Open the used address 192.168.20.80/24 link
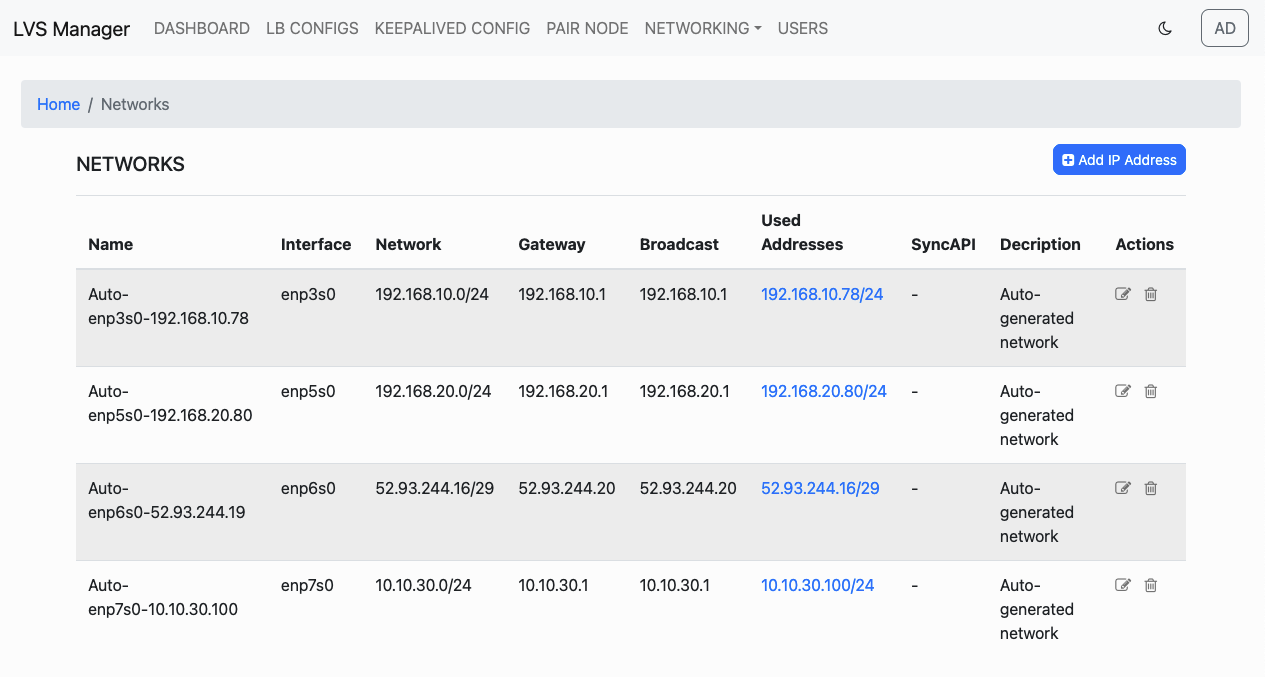Screen dimensions: 1265x677 point(824,391)
